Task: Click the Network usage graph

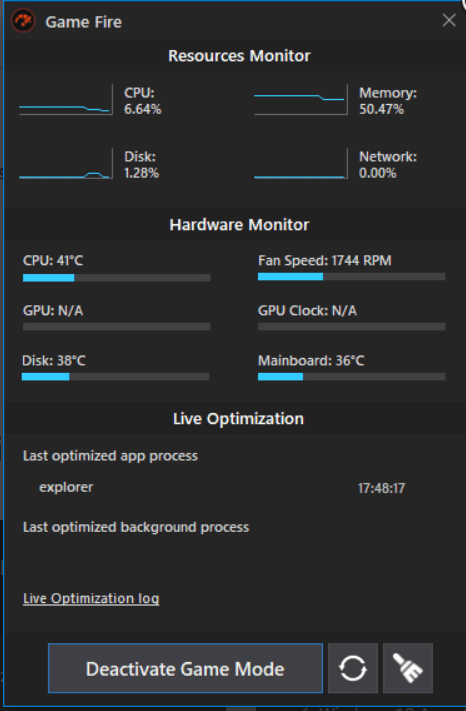Action: coord(301,163)
